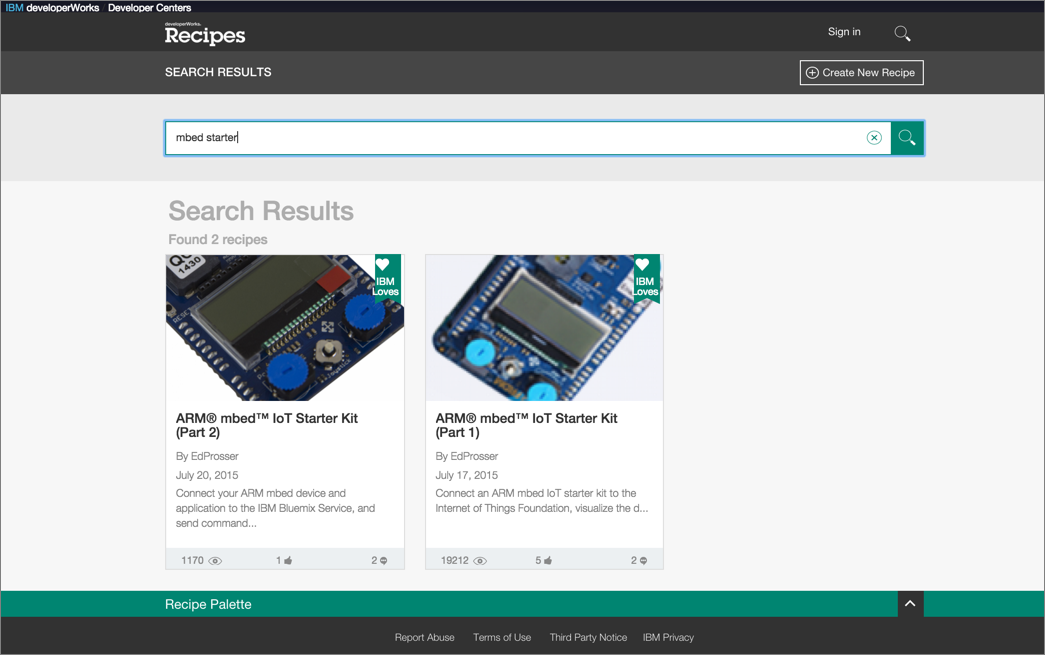Click the thumbs-up icon on Part 2 card

coord(288,561)
